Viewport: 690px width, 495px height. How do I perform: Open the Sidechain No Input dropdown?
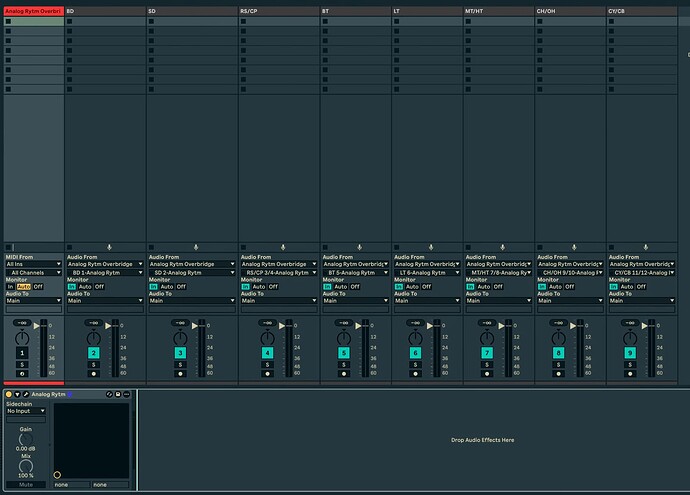[26, 411]
